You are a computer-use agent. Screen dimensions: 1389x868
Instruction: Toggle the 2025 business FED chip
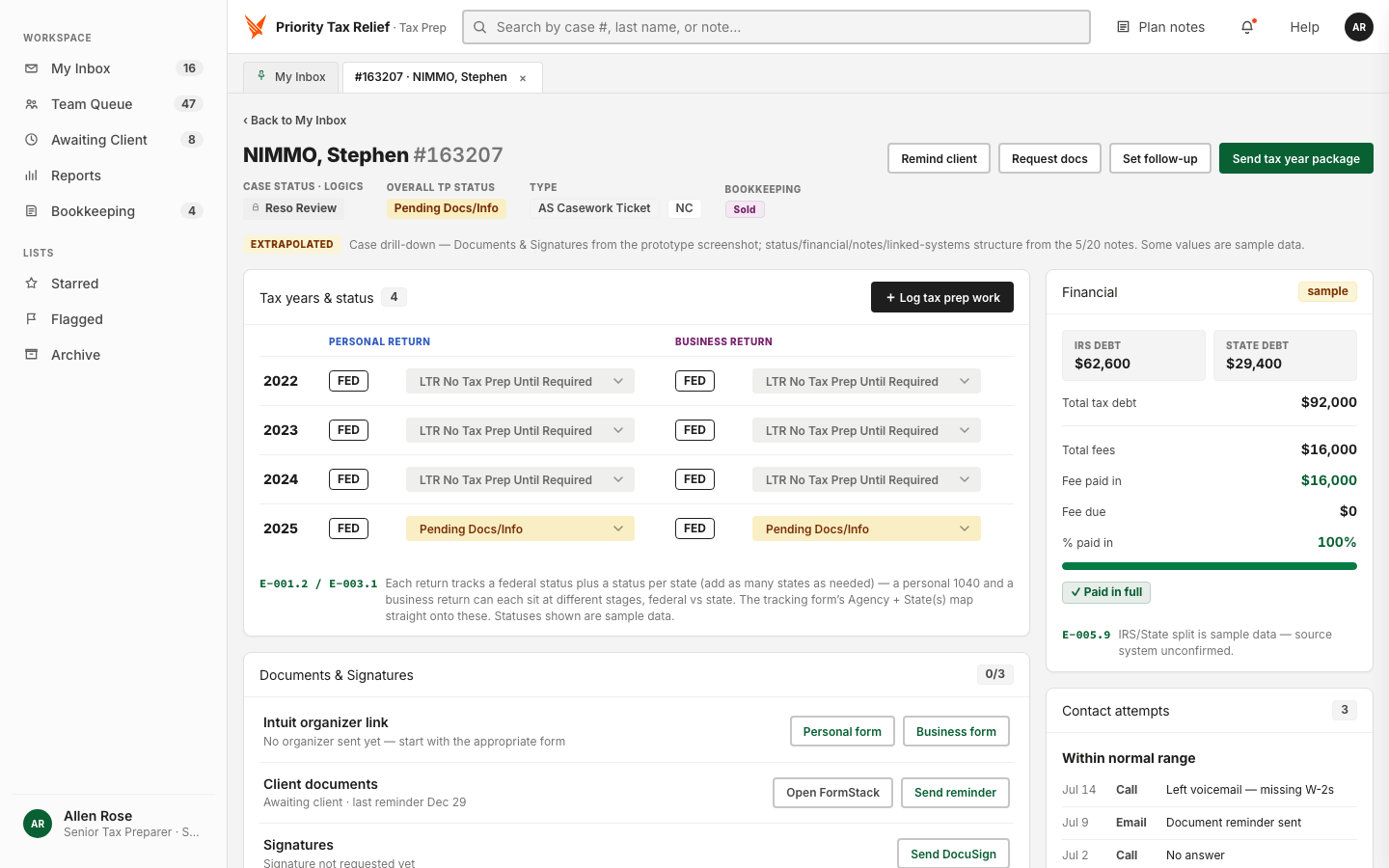(694, 529)
